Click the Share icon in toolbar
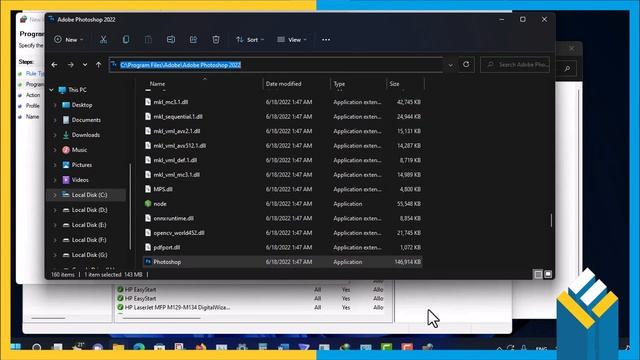This screenshot has width=640, height=360. (x=193, y=40)
